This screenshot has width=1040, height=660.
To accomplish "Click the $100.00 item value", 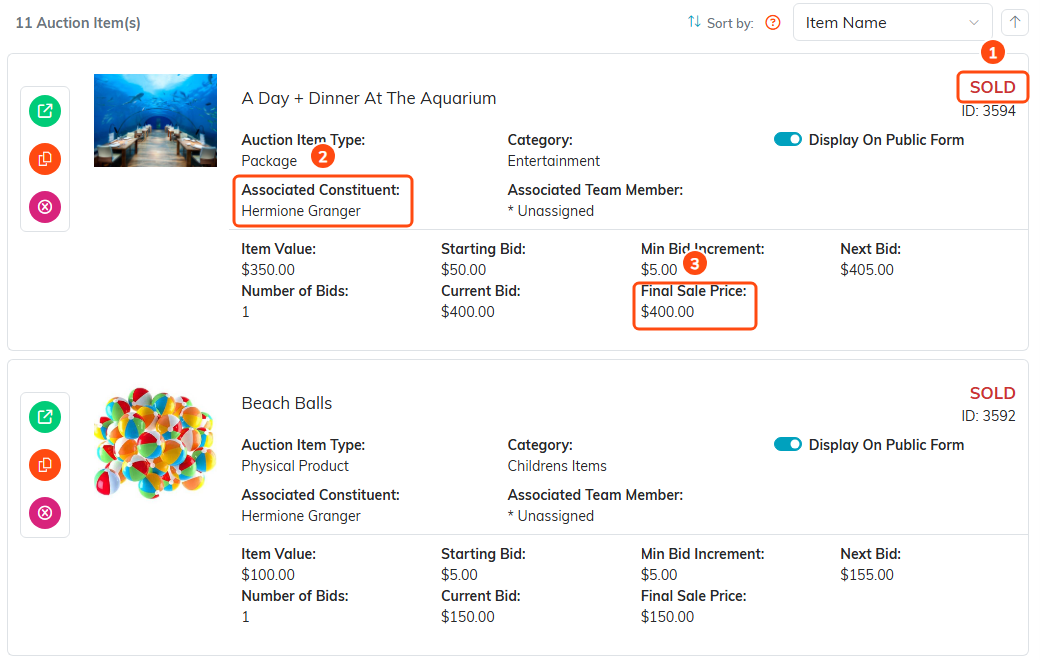I will [268, 575].
